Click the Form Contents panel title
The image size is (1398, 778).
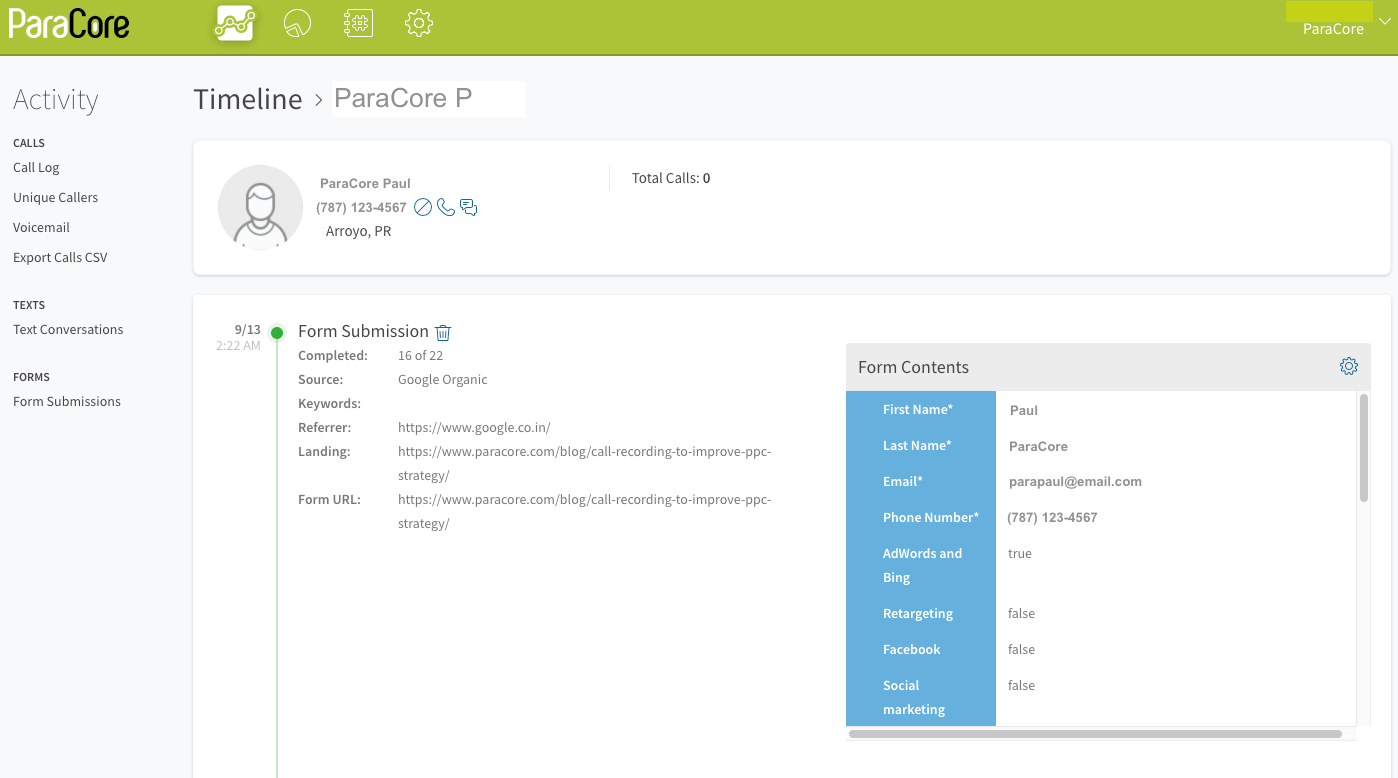(x=913, y=367)
